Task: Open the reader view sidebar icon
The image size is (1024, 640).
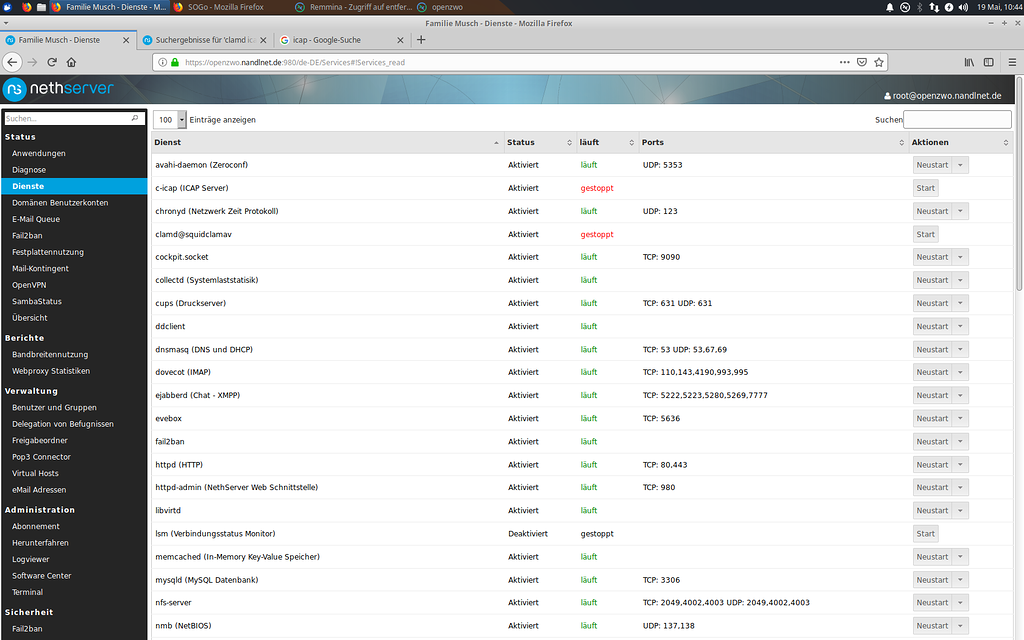Action: click(x=989, y=61)
